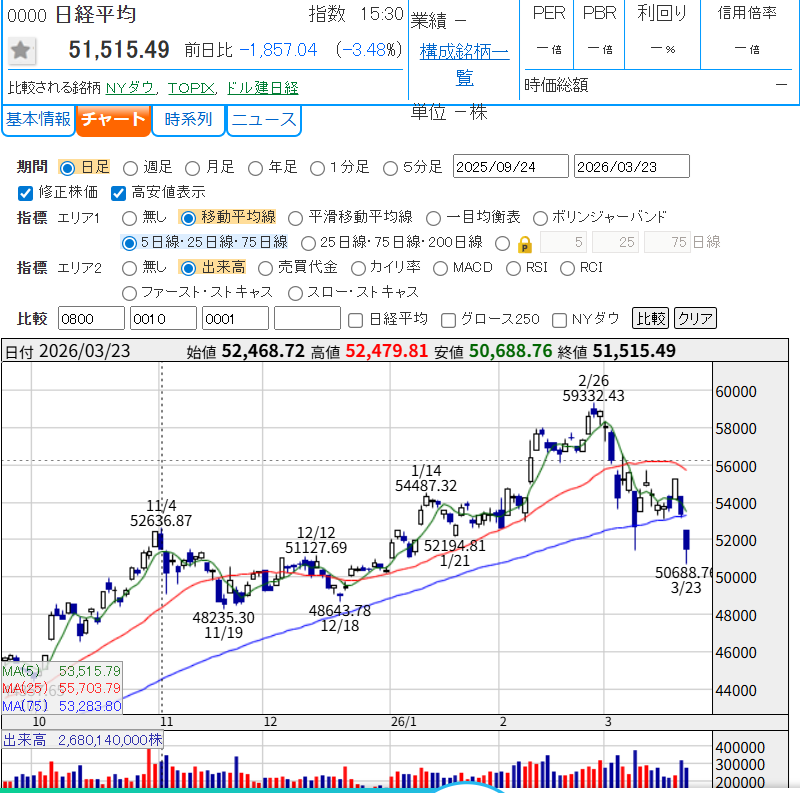Select the 週足 weekly period radio
This screenshot has height=793, width=800.
click(131, 167)
